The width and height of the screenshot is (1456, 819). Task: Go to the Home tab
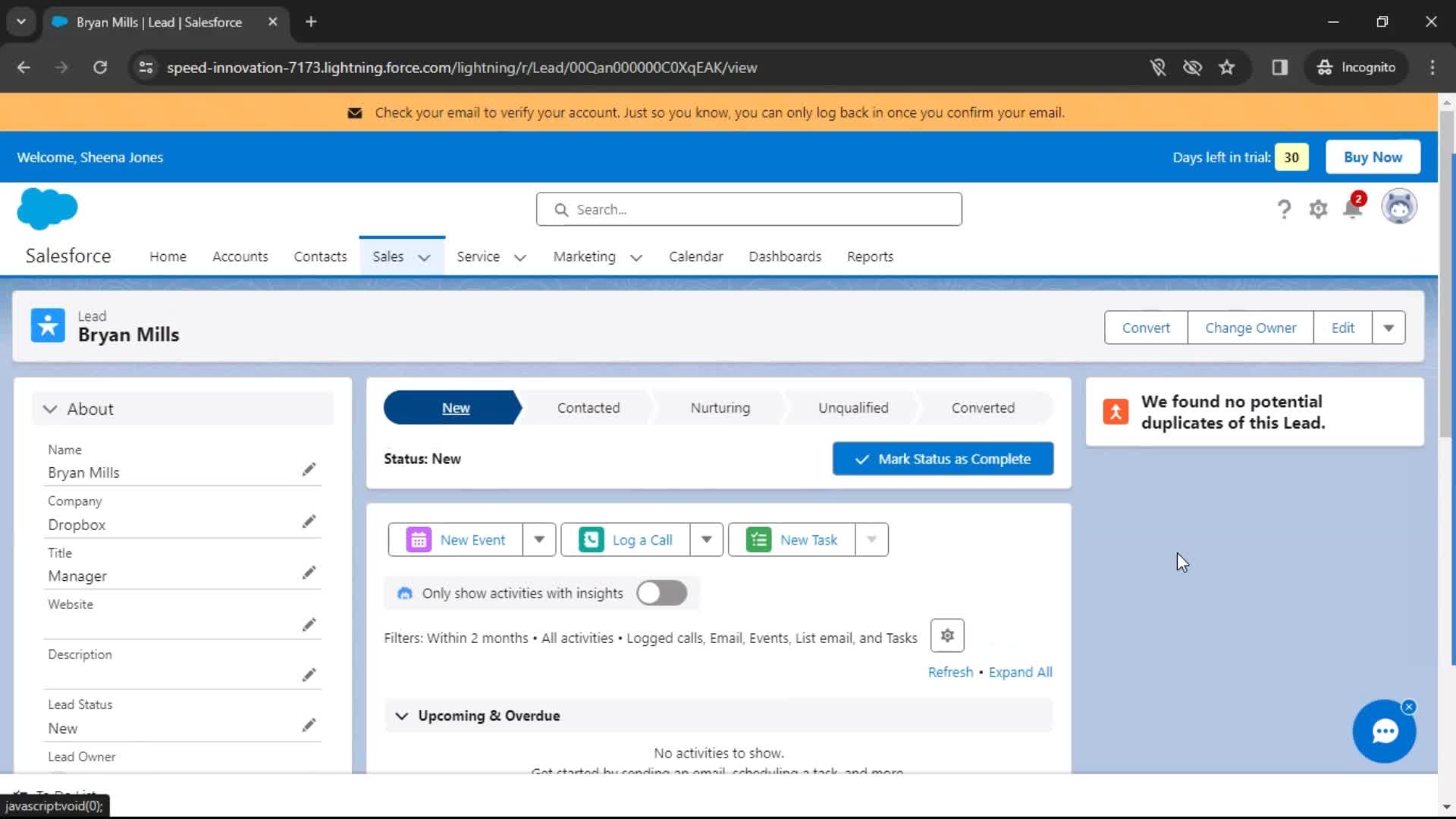pyautogui.click(x=168, y=256)
